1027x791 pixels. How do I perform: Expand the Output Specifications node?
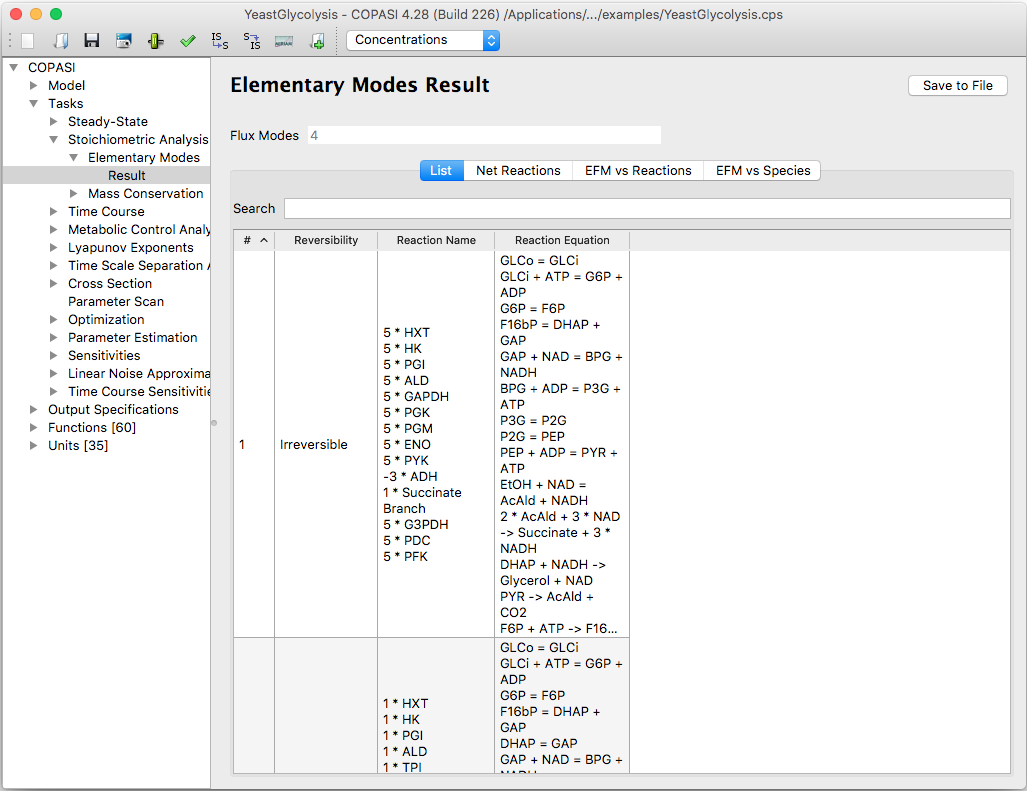pyautogui.click(x=33, y=409)
